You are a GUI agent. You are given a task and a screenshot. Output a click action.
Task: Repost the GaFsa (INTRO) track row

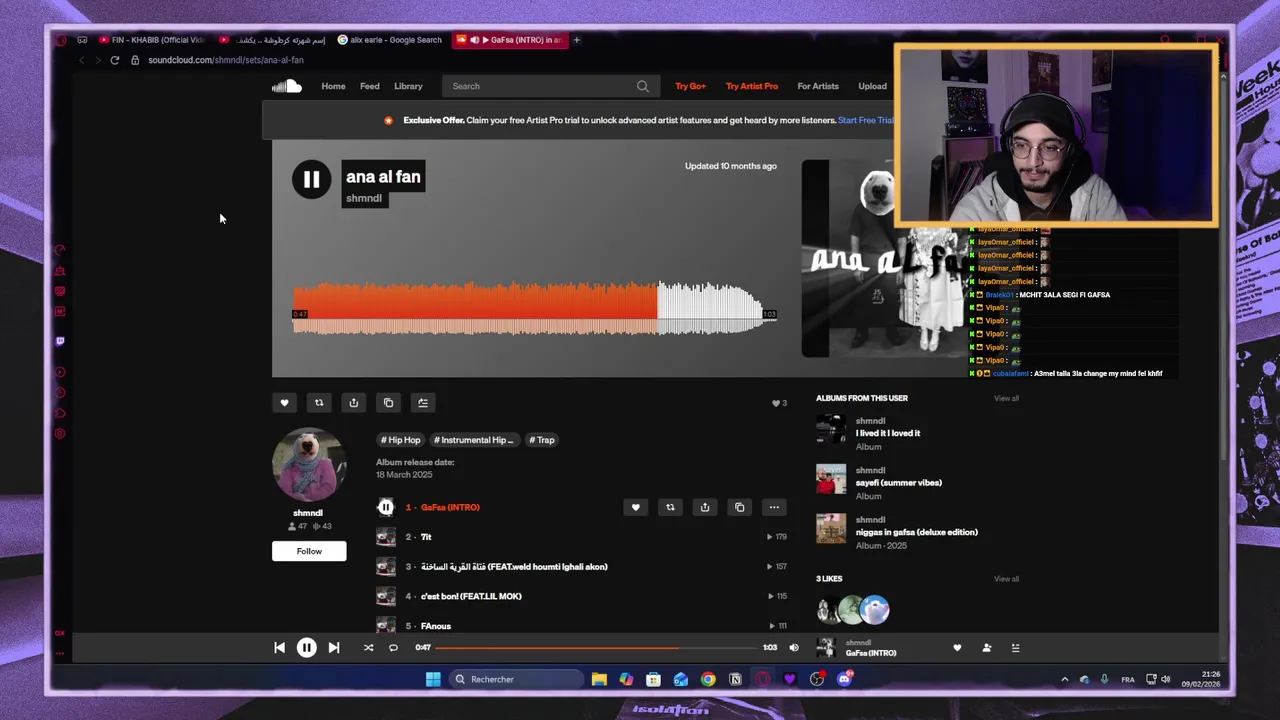670,507
